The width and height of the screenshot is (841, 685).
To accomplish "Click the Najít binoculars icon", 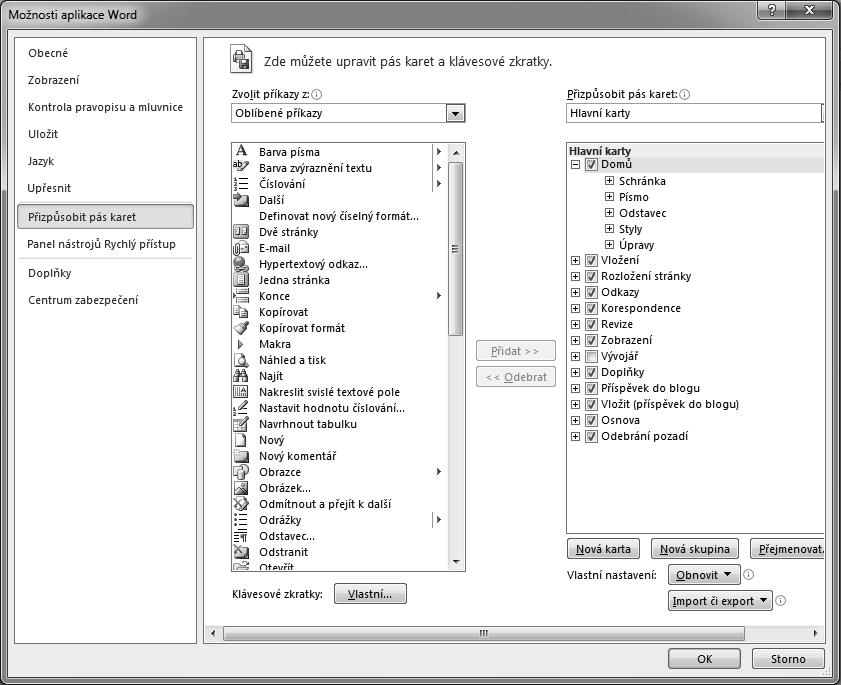I will tap(241, 375).
